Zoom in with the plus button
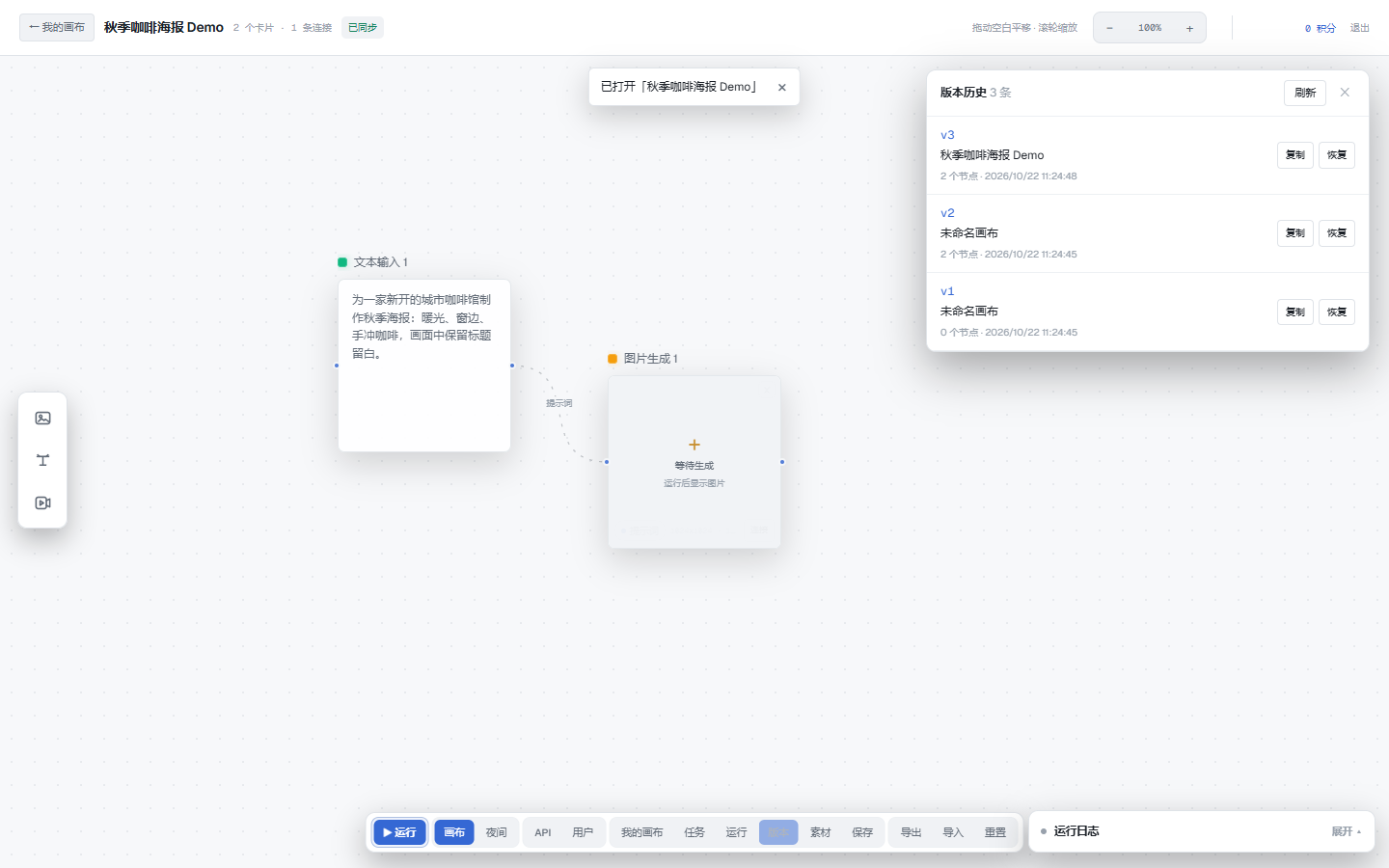1389x868 pixels. 1189,28
